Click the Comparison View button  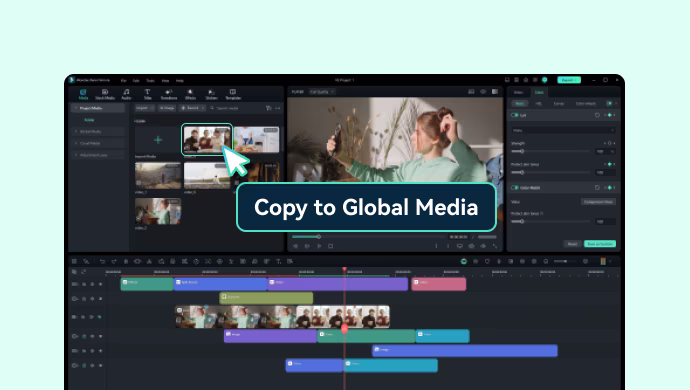click(598, 202)
